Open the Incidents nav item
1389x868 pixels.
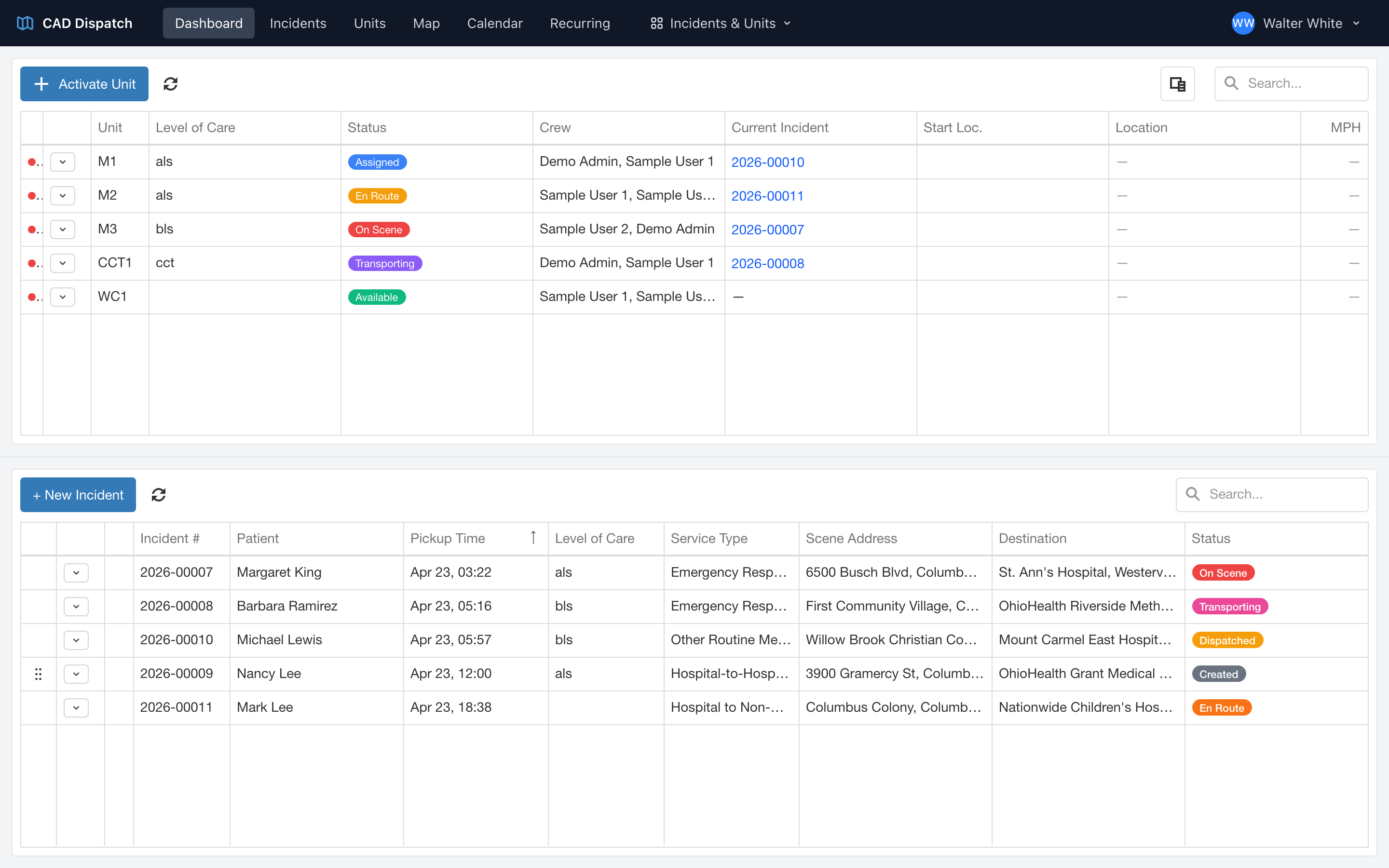(298, 23)
